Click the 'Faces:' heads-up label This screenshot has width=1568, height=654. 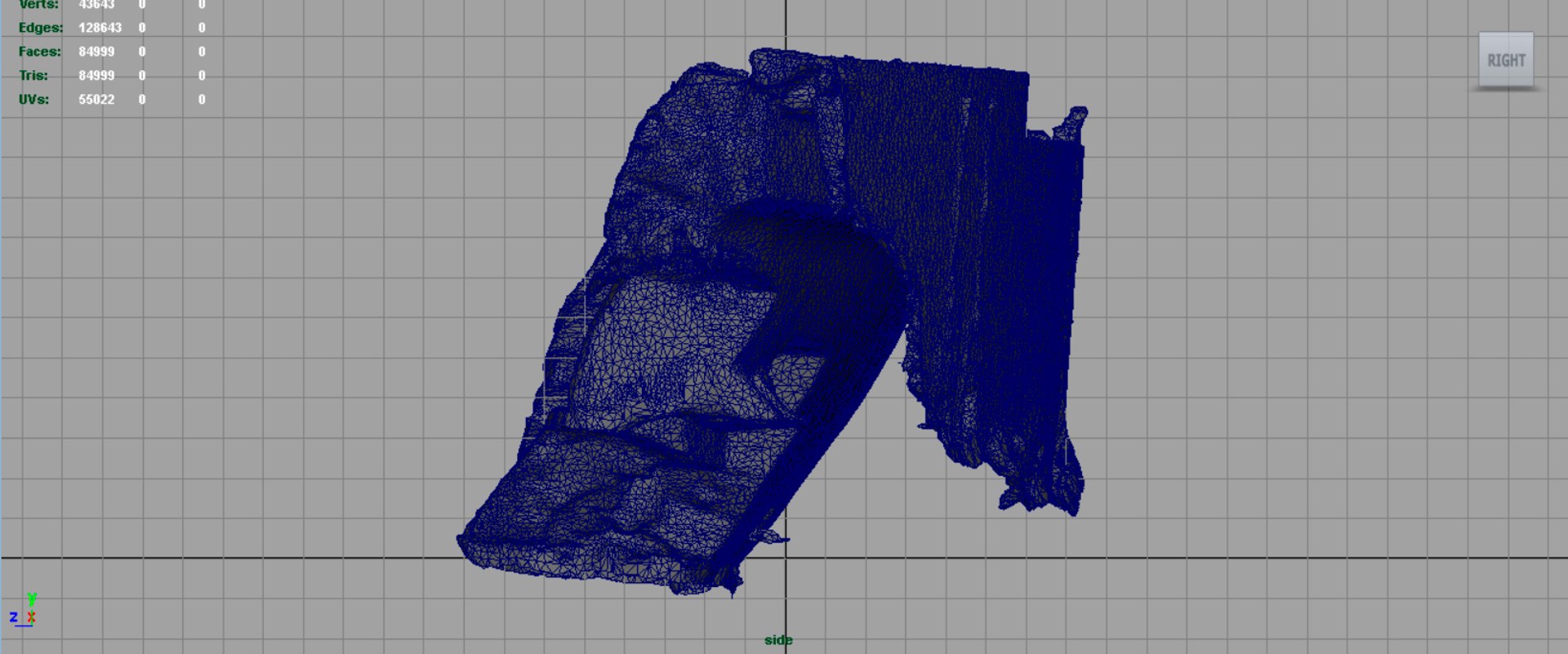tap(40, 51)
